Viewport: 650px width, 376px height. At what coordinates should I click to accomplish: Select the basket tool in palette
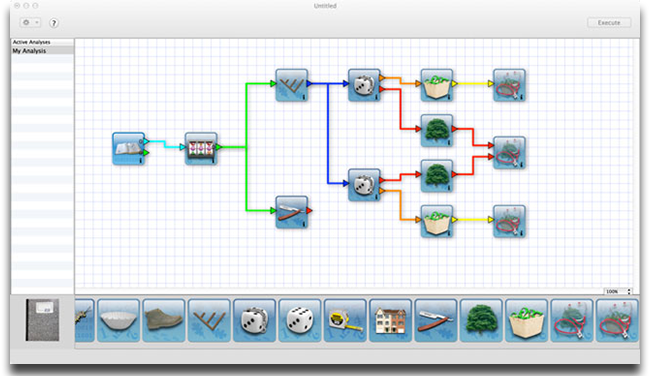tap(526, 320)
